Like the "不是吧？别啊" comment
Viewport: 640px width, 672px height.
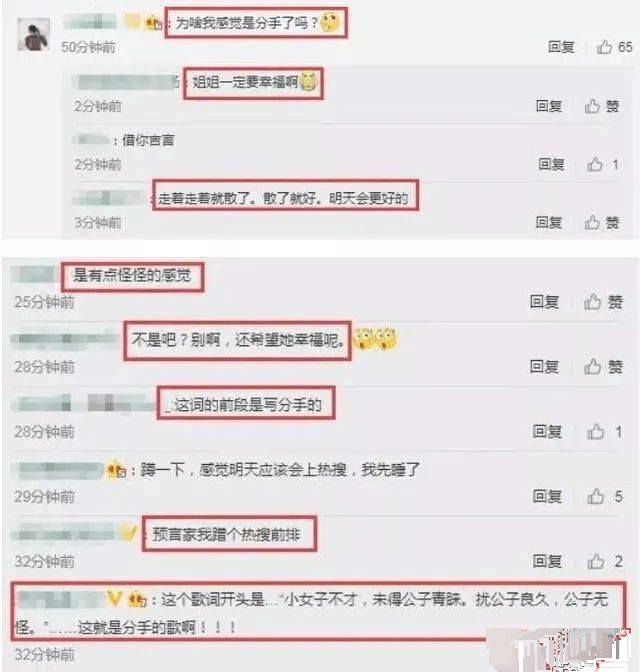click(x=592, y=366)
